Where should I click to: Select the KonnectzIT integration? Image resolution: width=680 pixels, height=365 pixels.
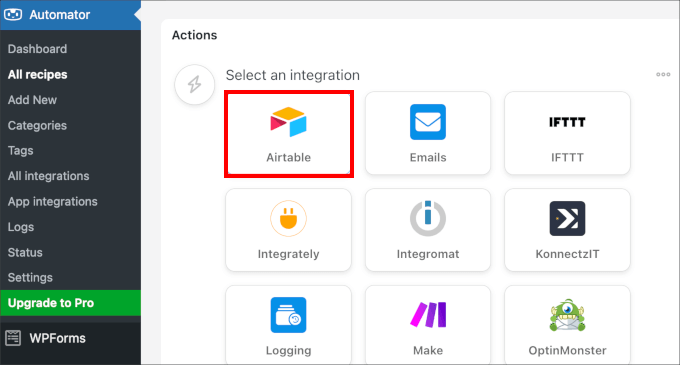(x=567, y=230)
